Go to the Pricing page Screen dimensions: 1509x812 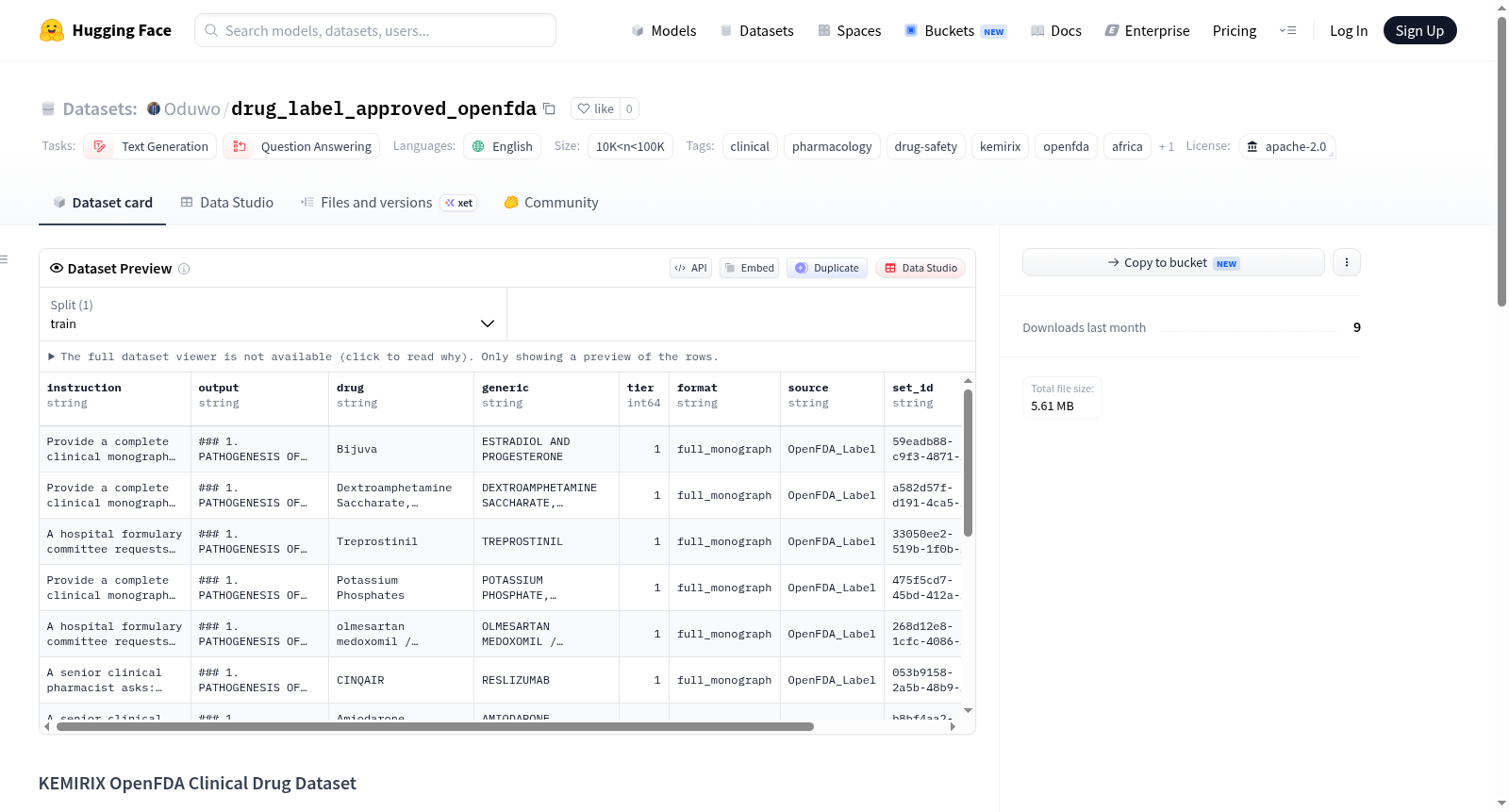coord(1235,30)
